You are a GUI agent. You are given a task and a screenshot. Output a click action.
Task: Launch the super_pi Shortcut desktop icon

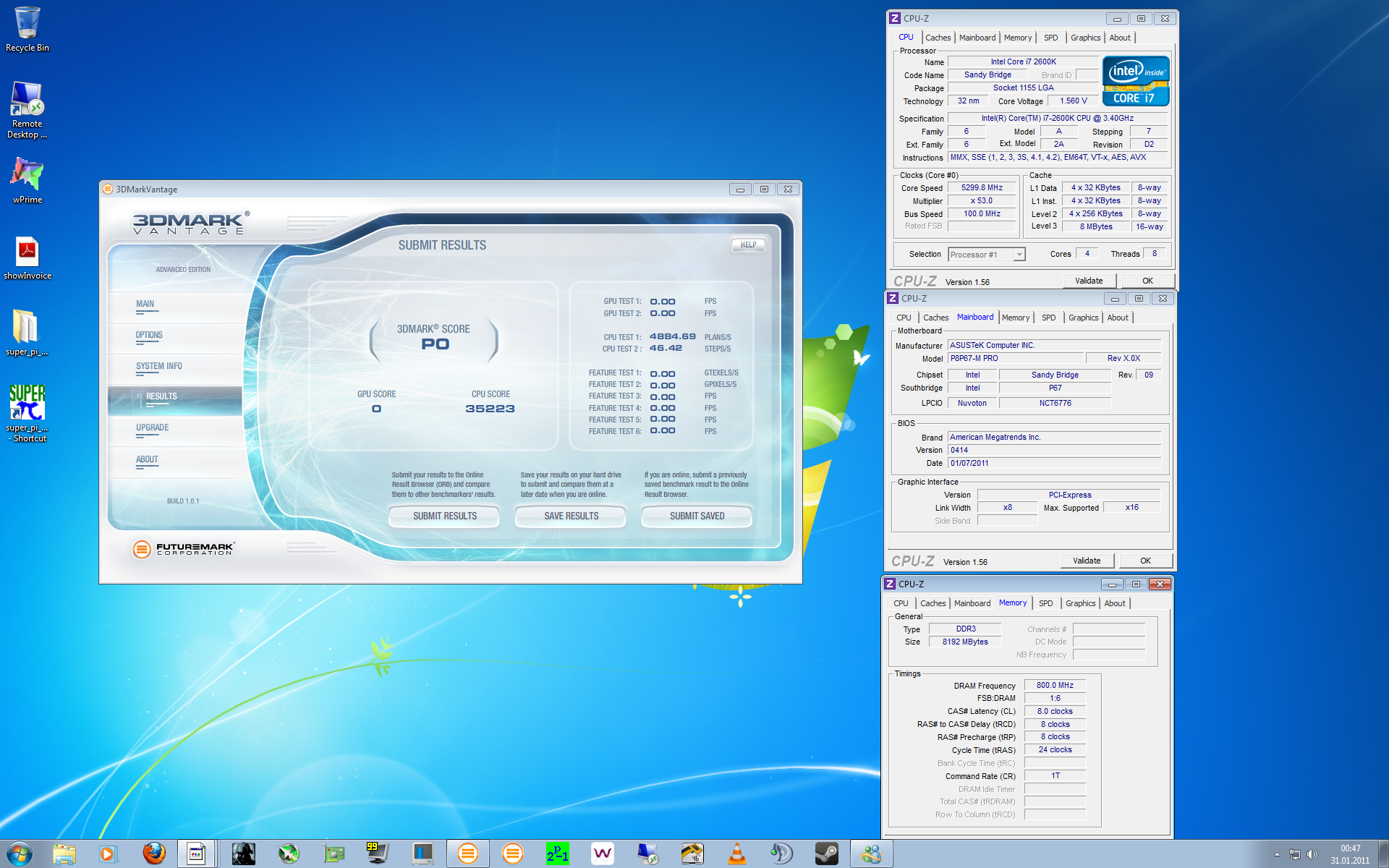27,412
